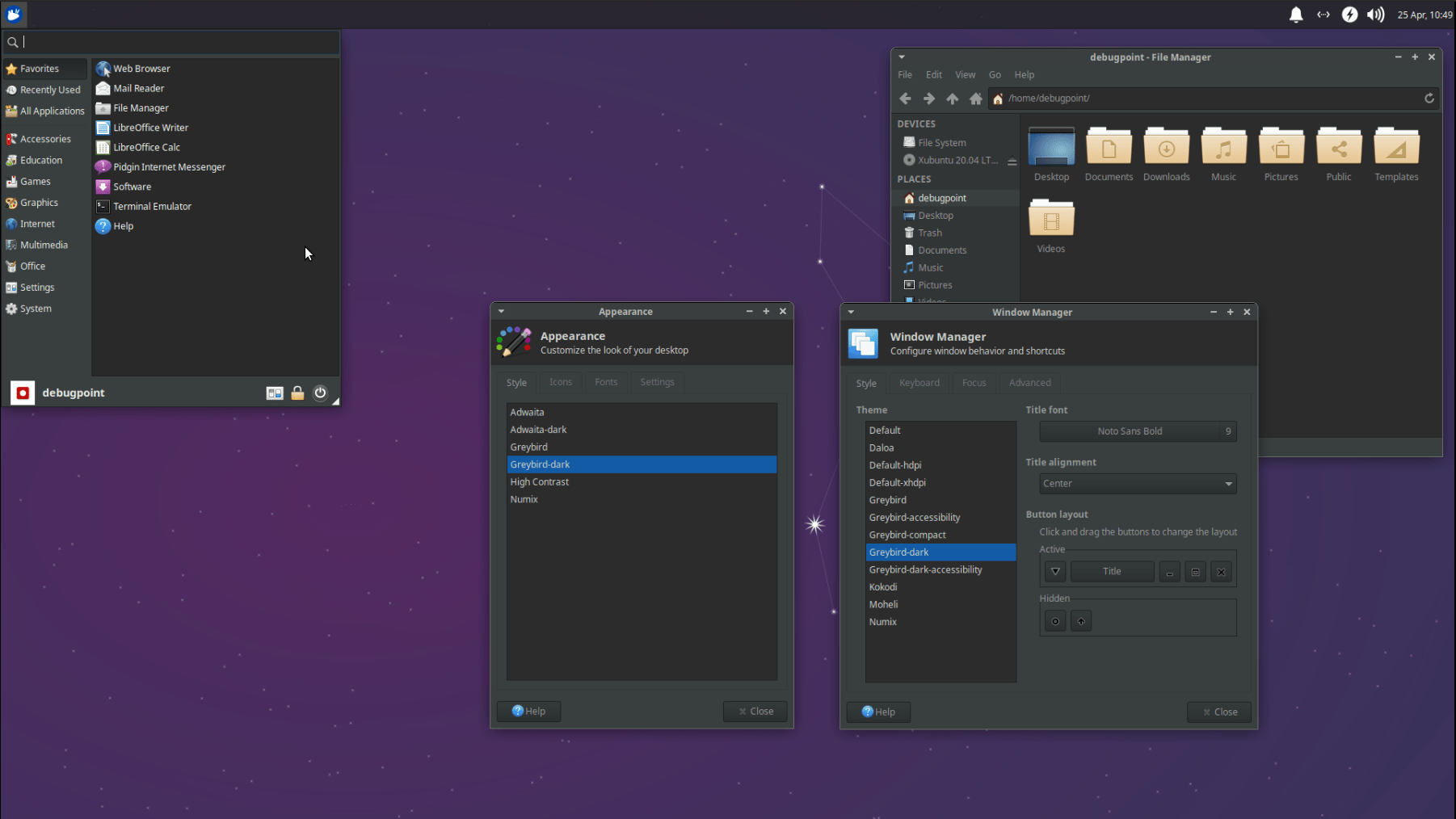
Task: Open the Window Manager title bar menu arrow
Action: pos(851,312)
